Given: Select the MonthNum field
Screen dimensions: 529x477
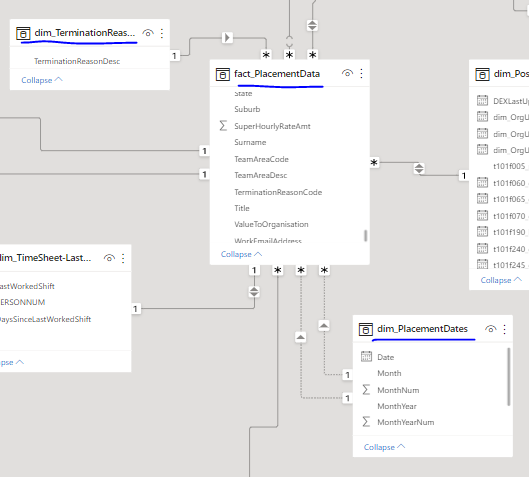Looking at the screenshot, I should (x=398, y=390).
